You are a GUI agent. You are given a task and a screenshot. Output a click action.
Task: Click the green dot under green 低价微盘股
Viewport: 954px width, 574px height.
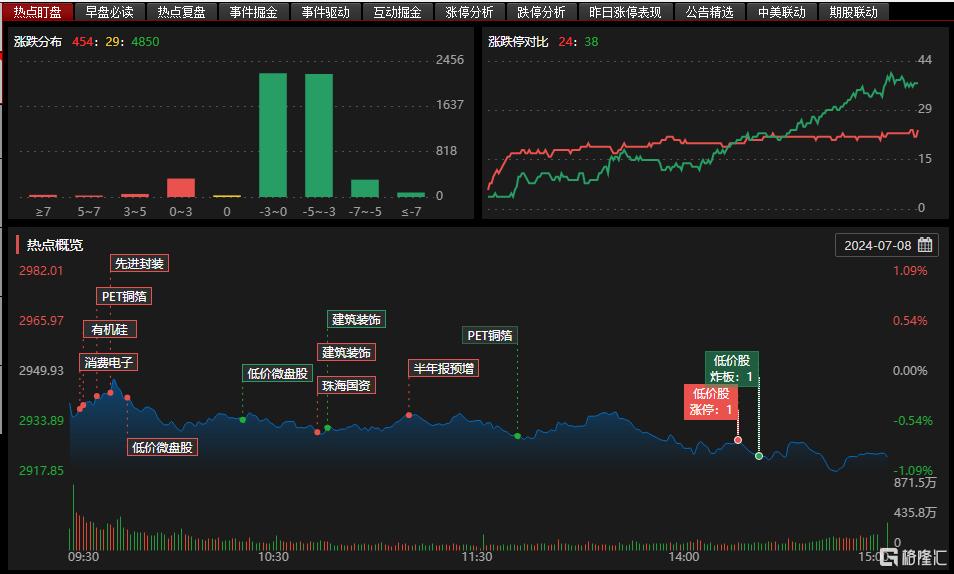(x=243, y=420)
